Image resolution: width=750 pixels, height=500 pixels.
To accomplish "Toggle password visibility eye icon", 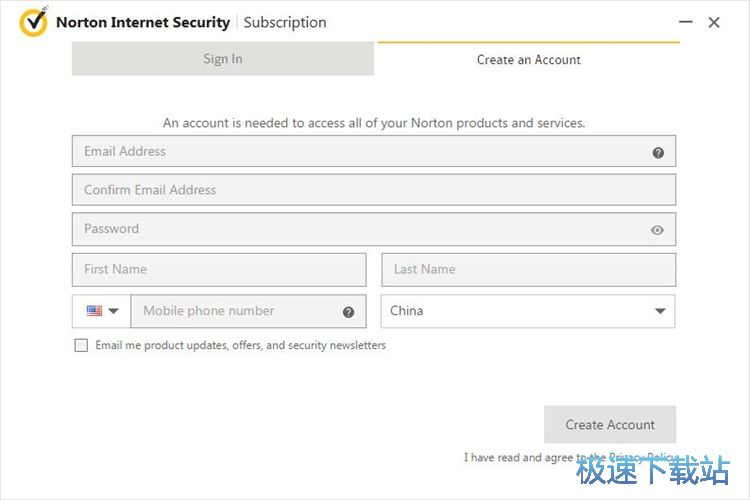I will click(x=657, y=230).
